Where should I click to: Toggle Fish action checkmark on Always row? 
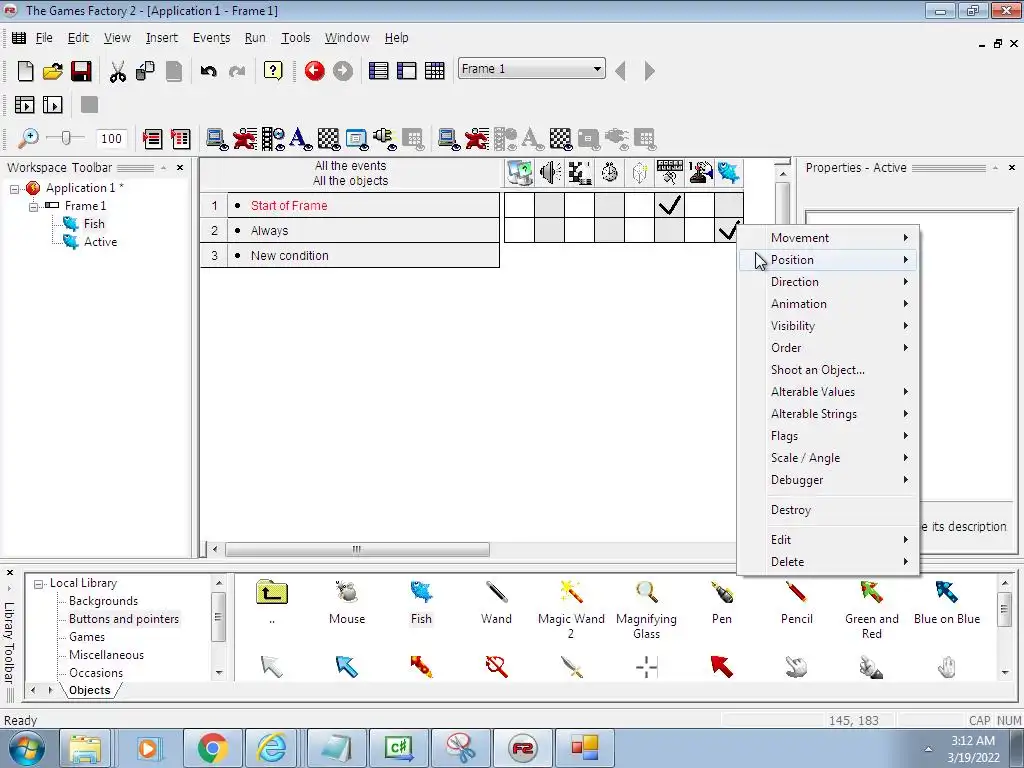click(729, 230)
